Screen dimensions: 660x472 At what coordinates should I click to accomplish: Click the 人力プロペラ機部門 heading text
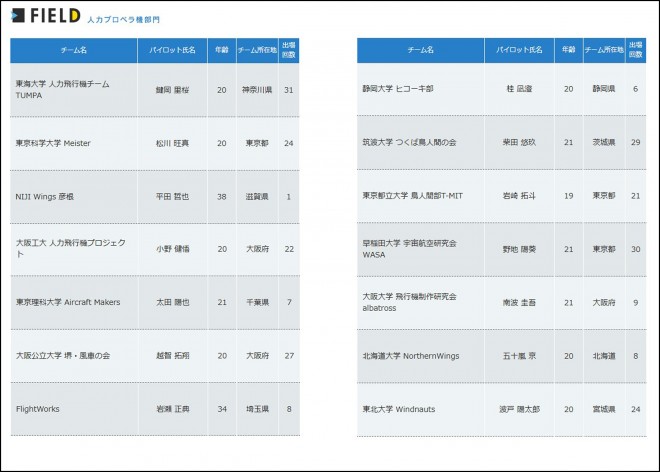[123, 19]
